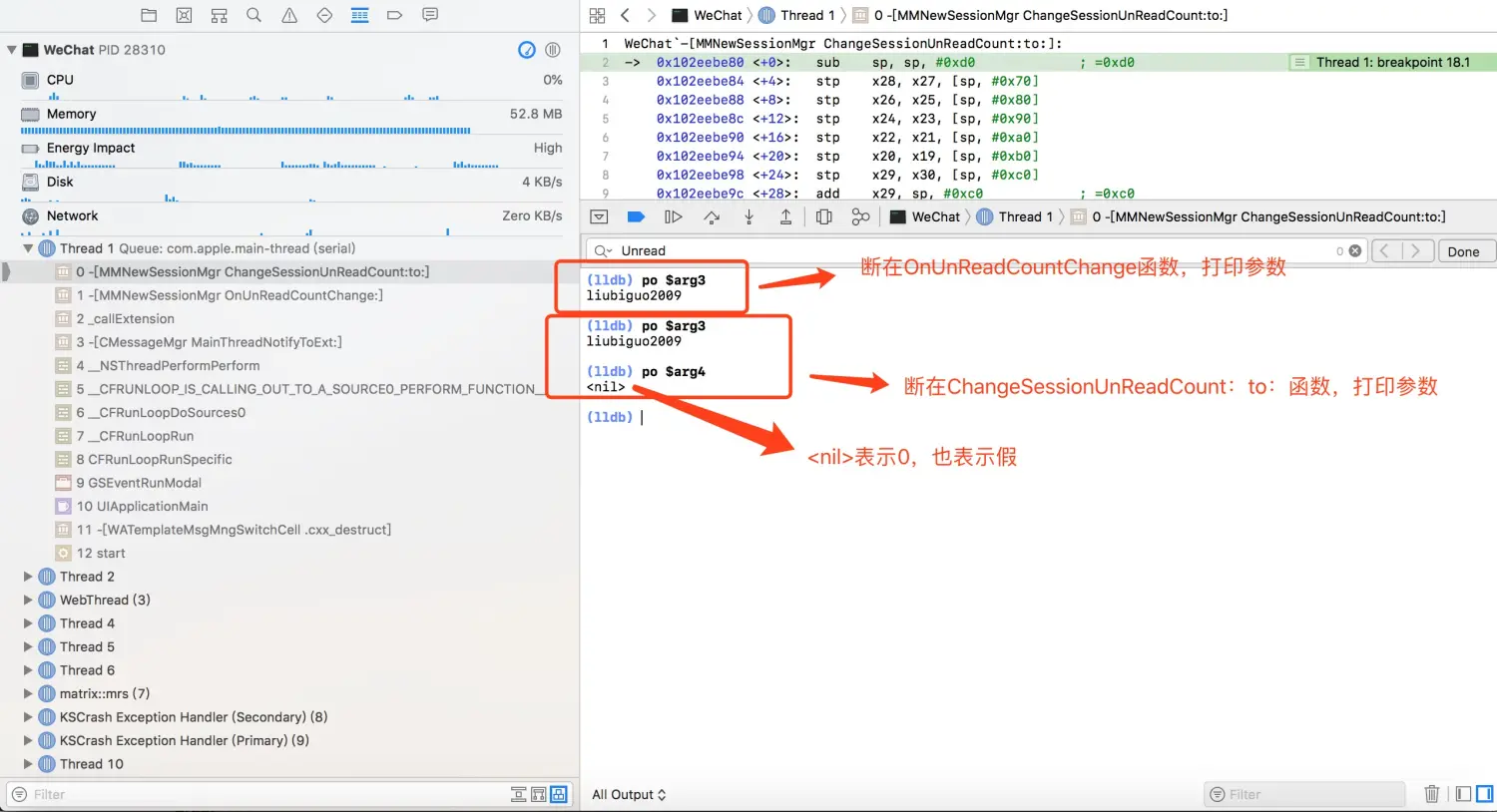Collapse Thread 1 main-thread row
The image size is (1497, 812).
[x=28, y=248]
